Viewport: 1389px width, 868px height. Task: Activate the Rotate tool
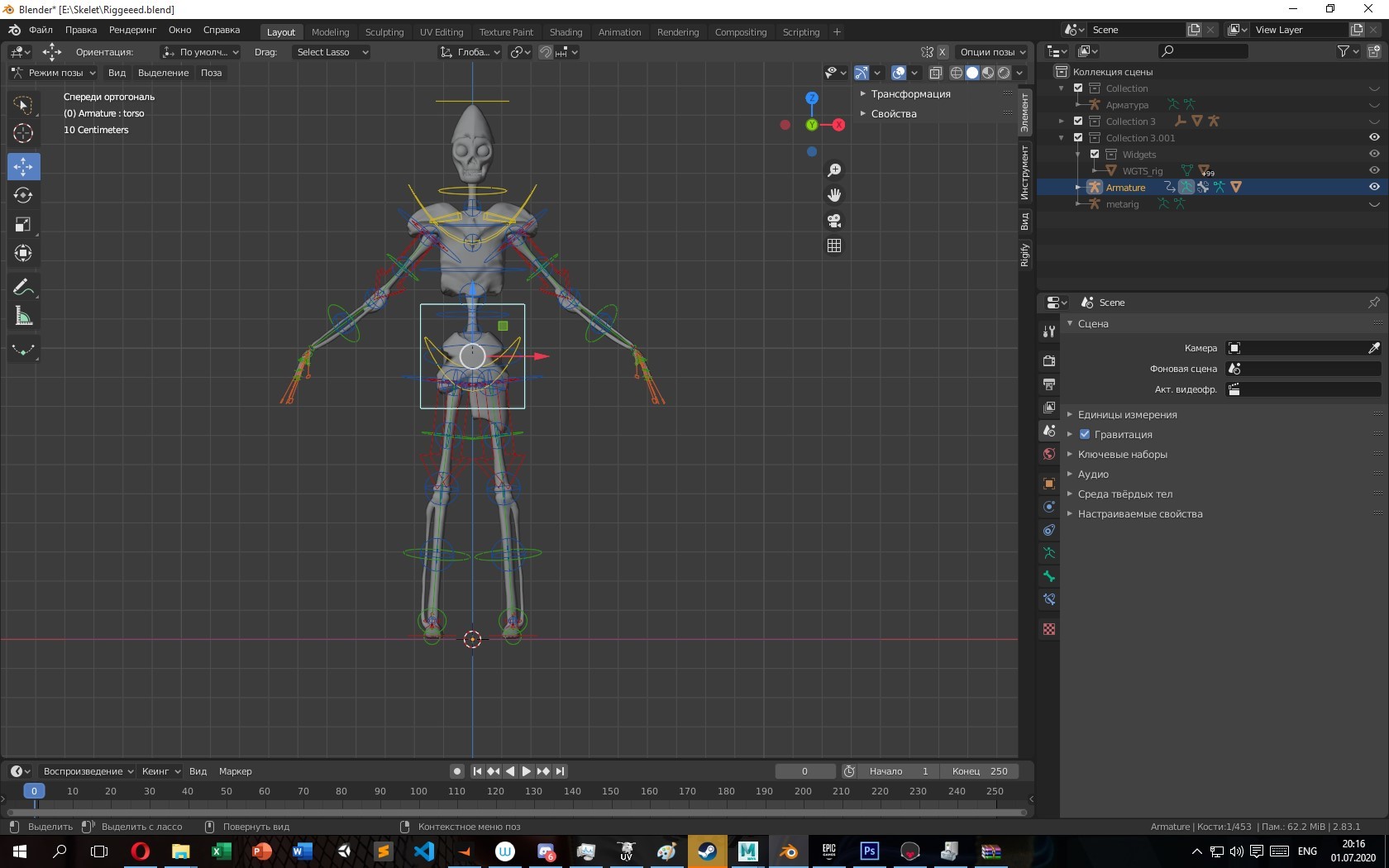[x=23, y=196]
